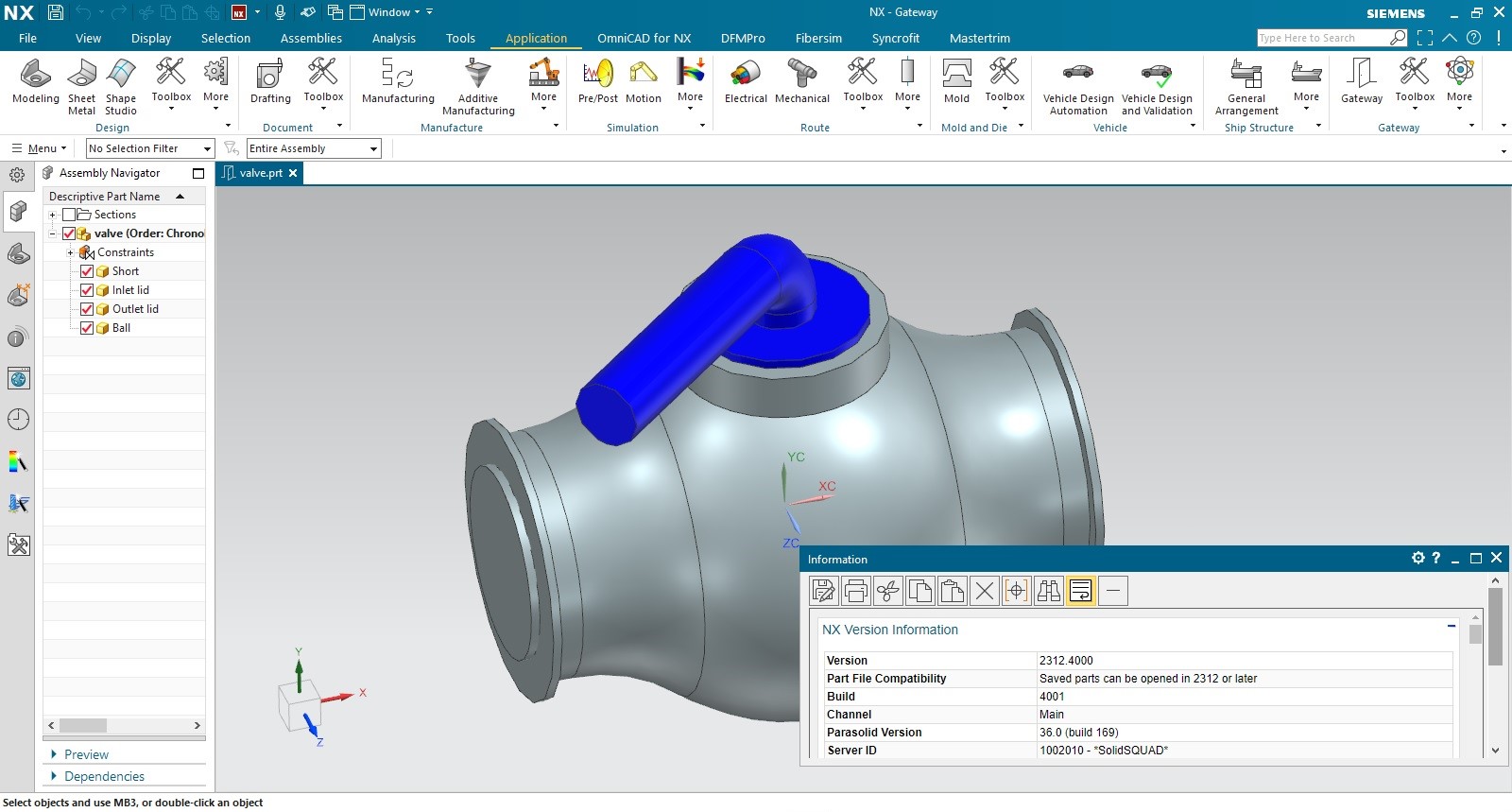Click the Help question mark in ribbon
Image resolution: width=1512 pixels, height=812 pixels.
click(x=1473, y=38)
